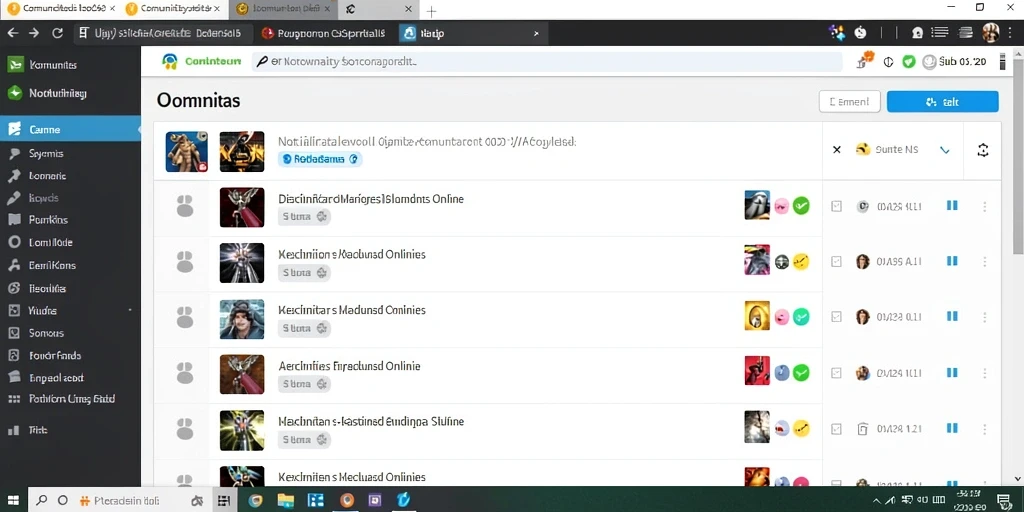Close the Sunte NS filter
Viewport: 1024px width, 512px height.
point(837,150)
